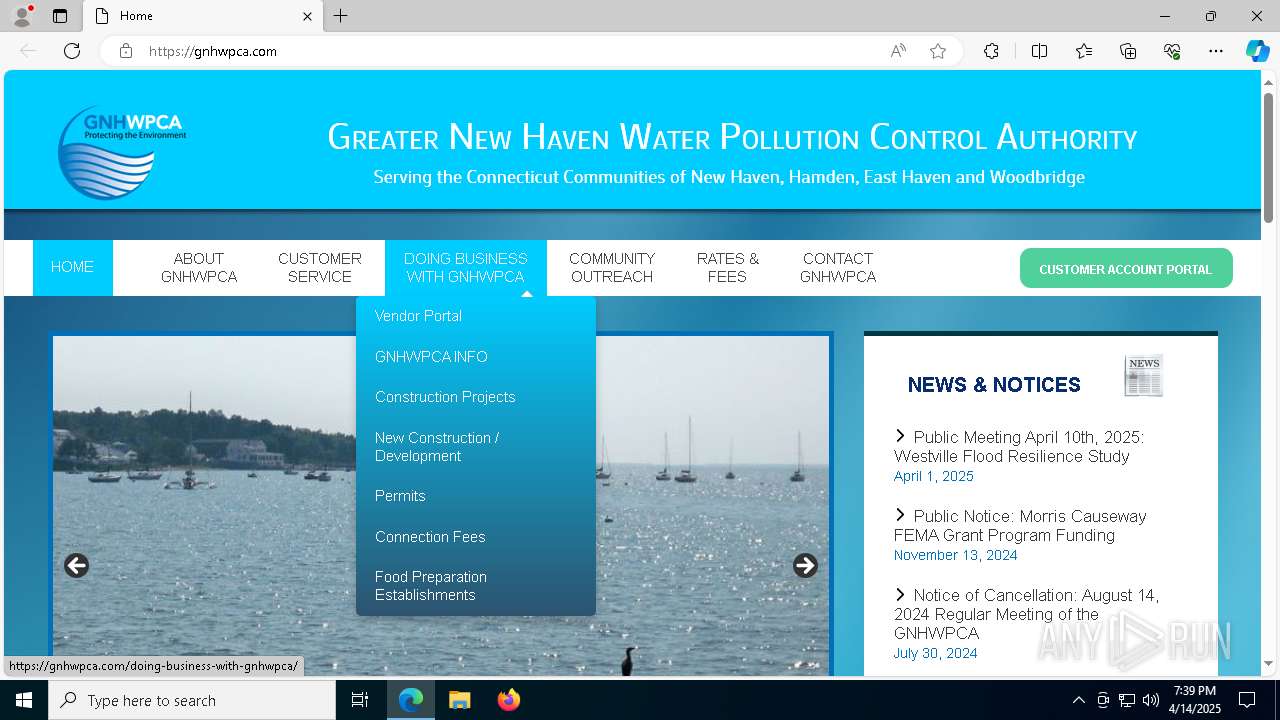Open Rates & Fees menu

(x=728, y=268)
